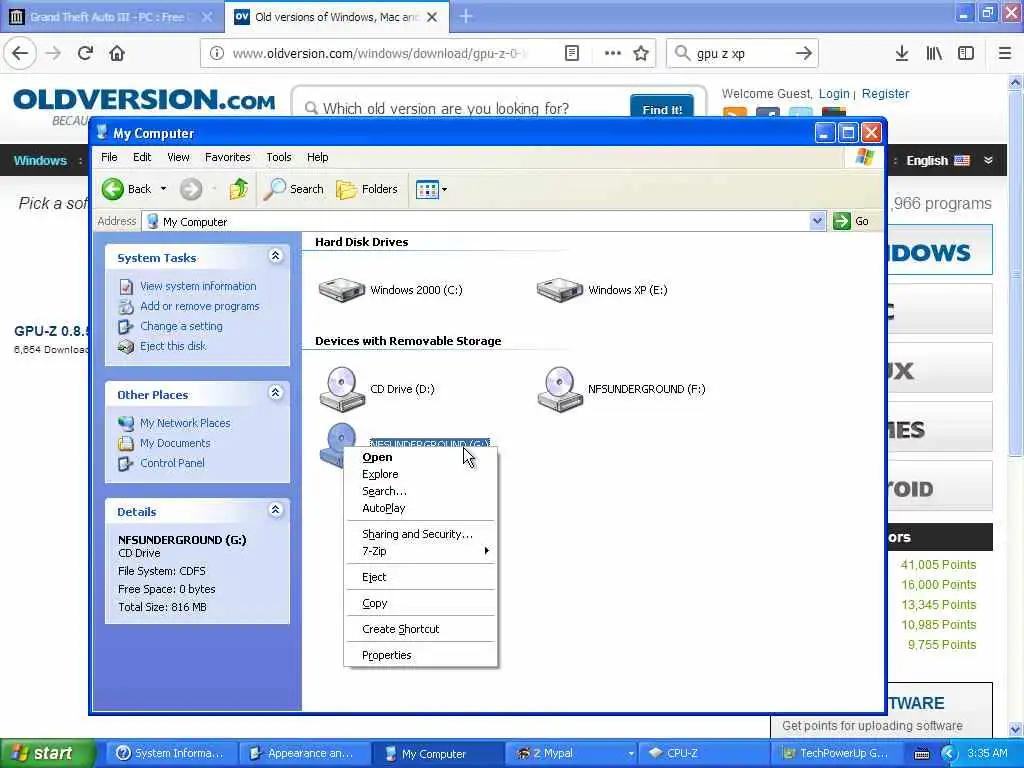1024x768 pixels.
Task: Choose AutoPlay in the context menu
Action: click(421, 508)
